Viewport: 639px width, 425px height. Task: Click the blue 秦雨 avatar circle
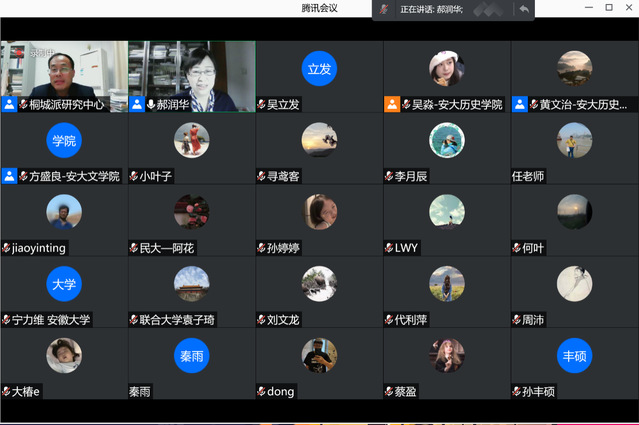(x=191, y=355)
